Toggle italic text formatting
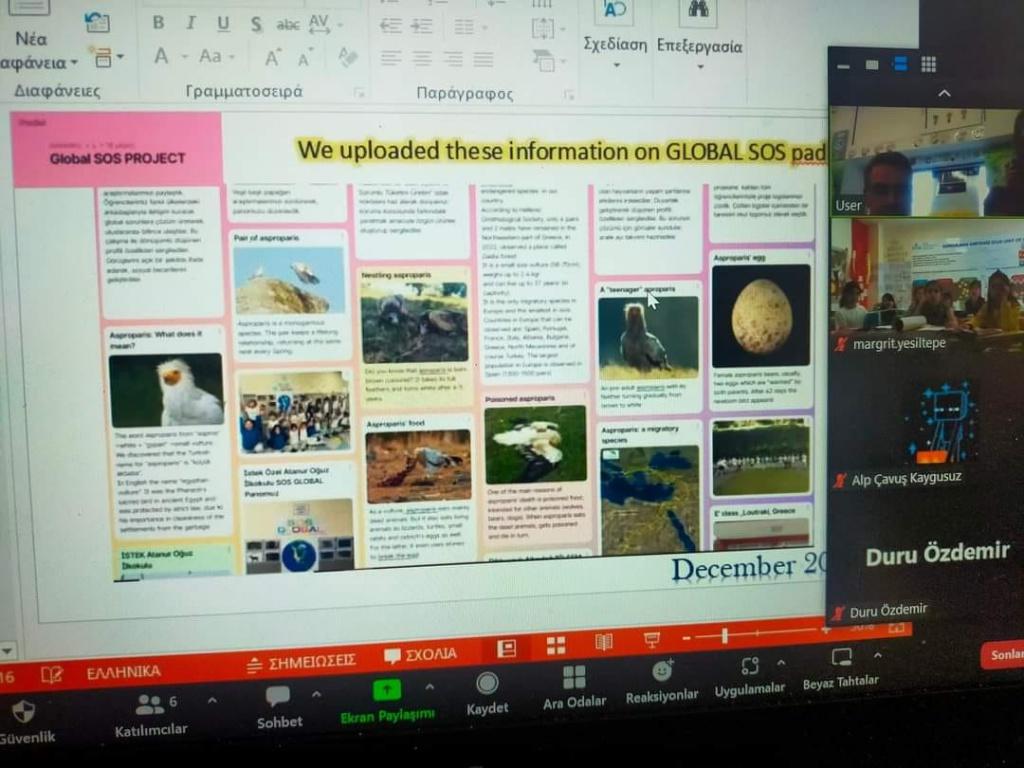The width and height of the screenshot is (1024, 768). click(x=190, y=22)
